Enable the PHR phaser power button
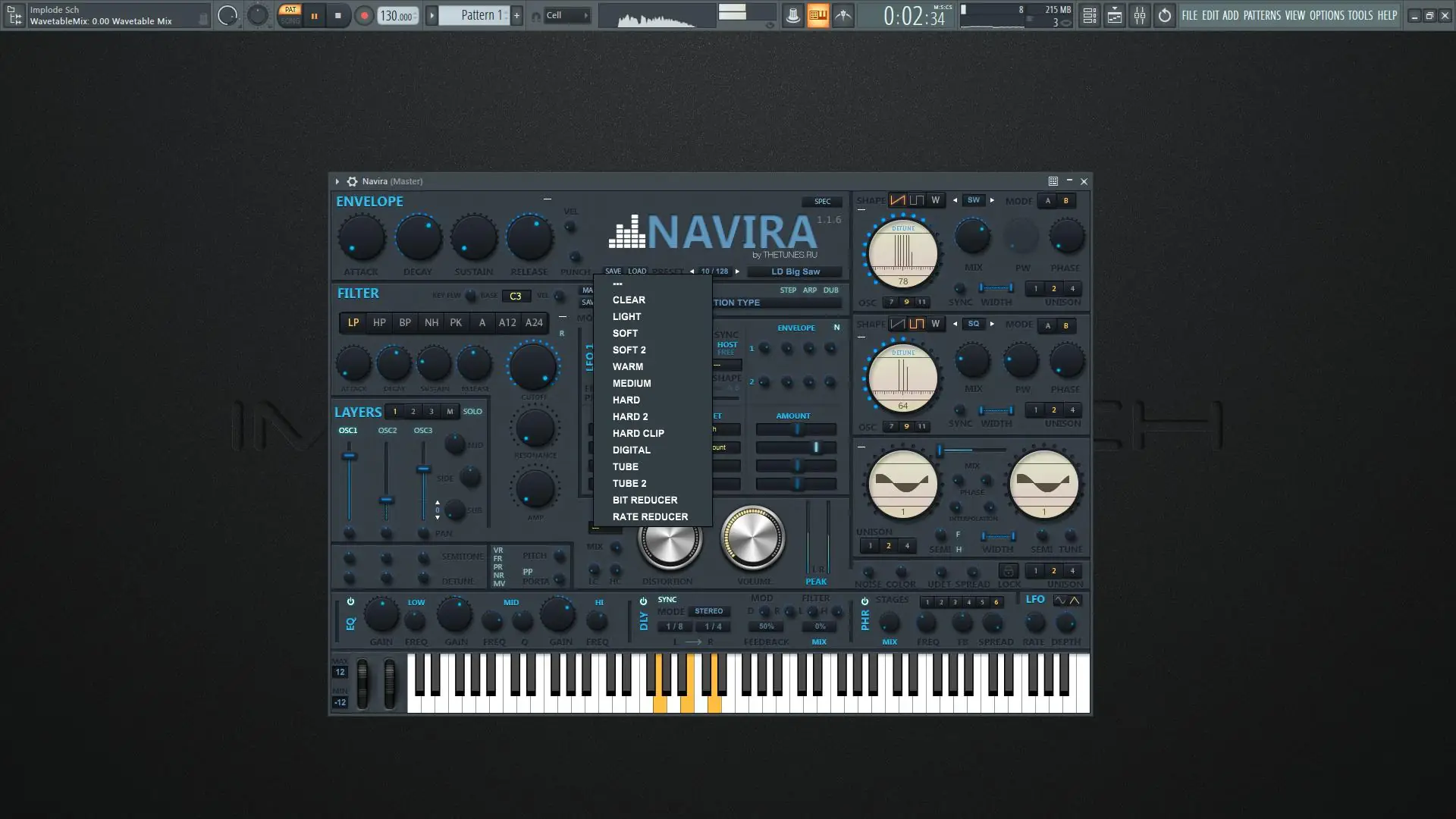1456x819 pixels. (864, 601)
